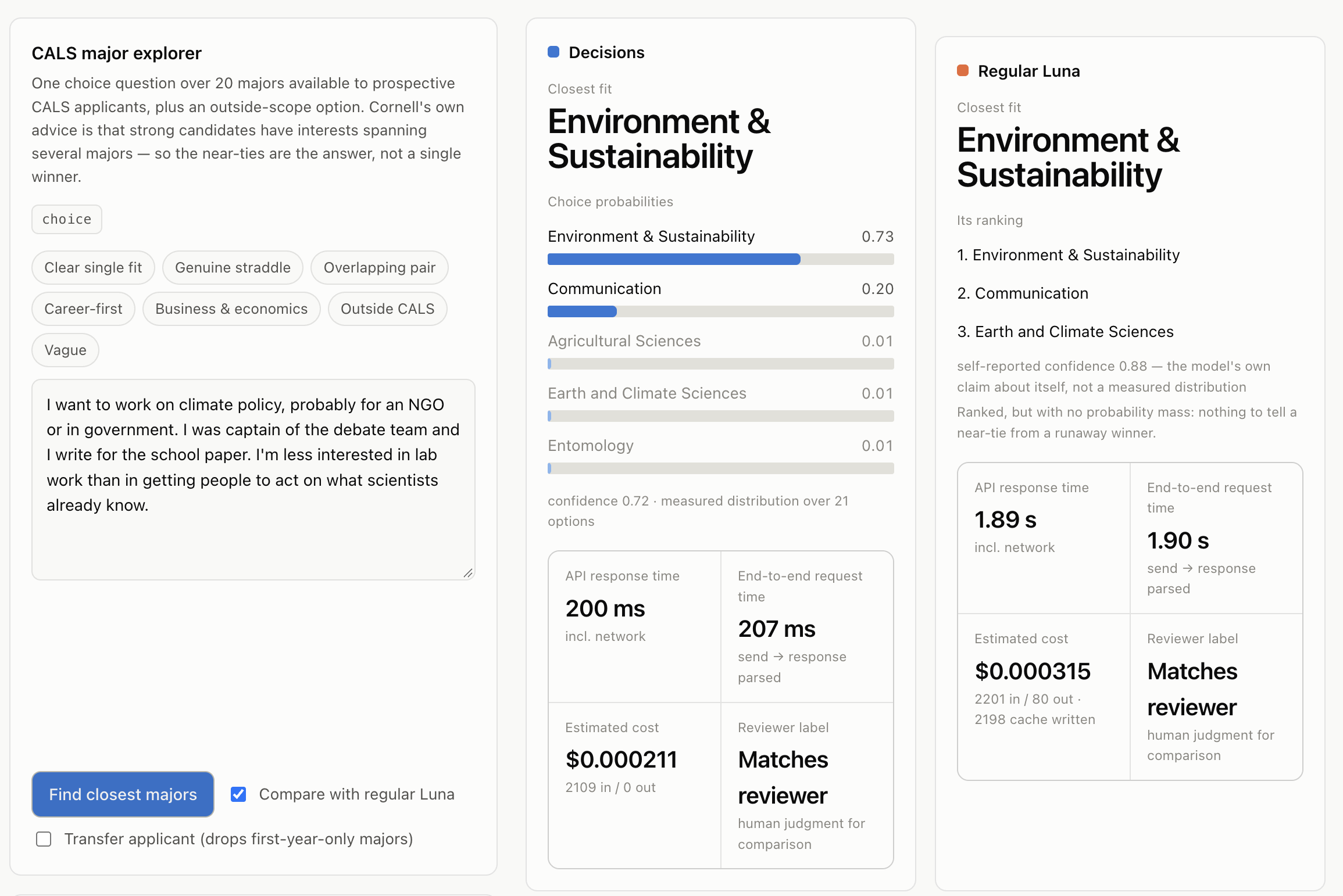Click the $0.000315 estimated cost value
The image size is (1343, 896).
coord(1033,671)
